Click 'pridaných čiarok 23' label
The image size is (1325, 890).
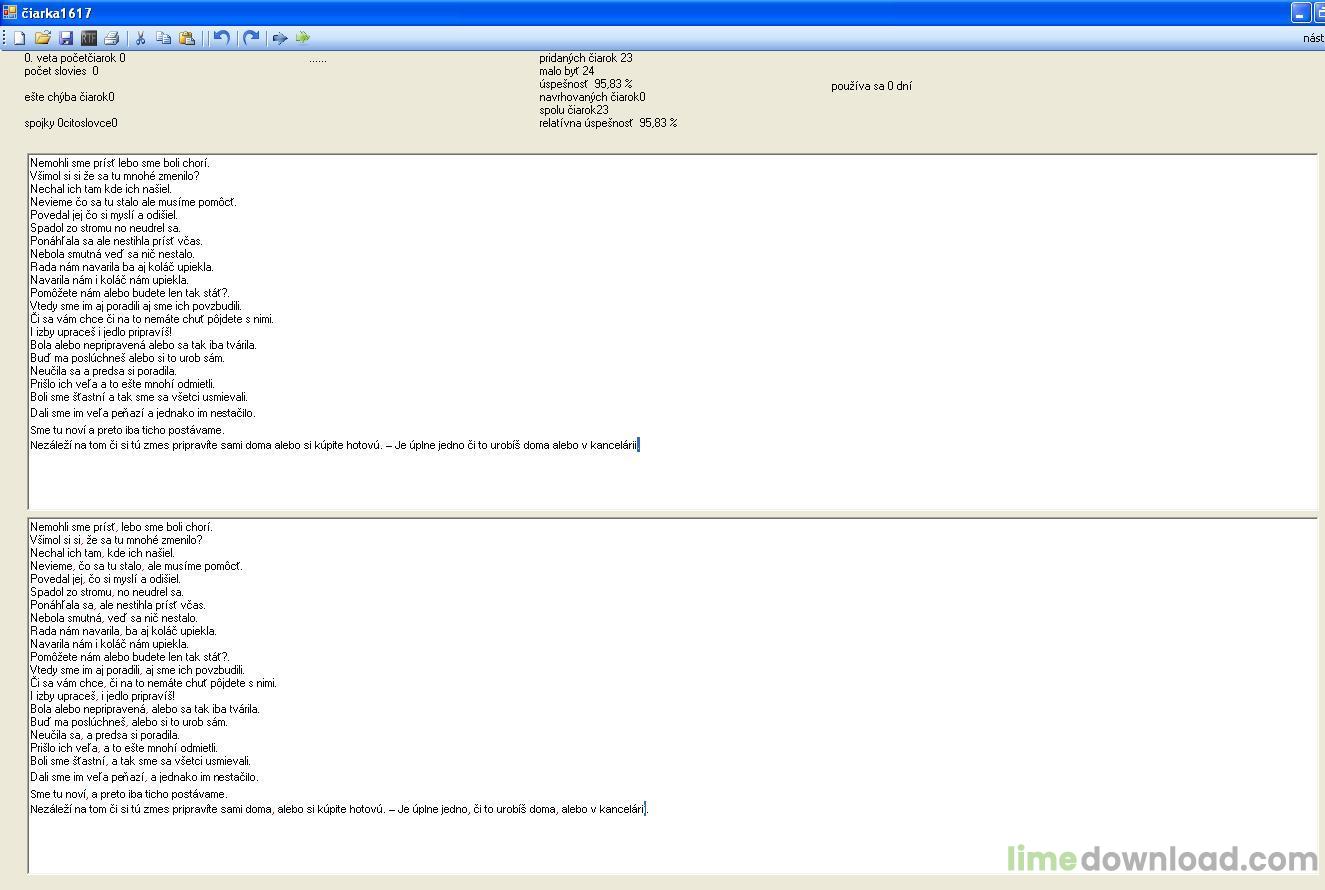point(586,58)
